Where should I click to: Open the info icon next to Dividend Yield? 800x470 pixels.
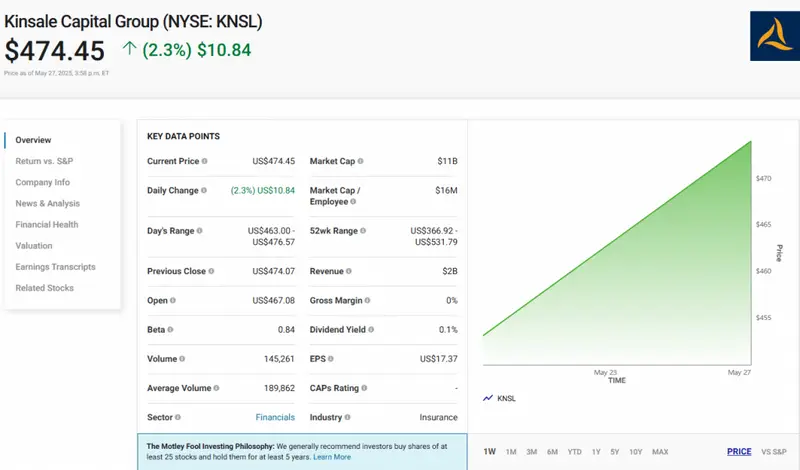point(371,330)
